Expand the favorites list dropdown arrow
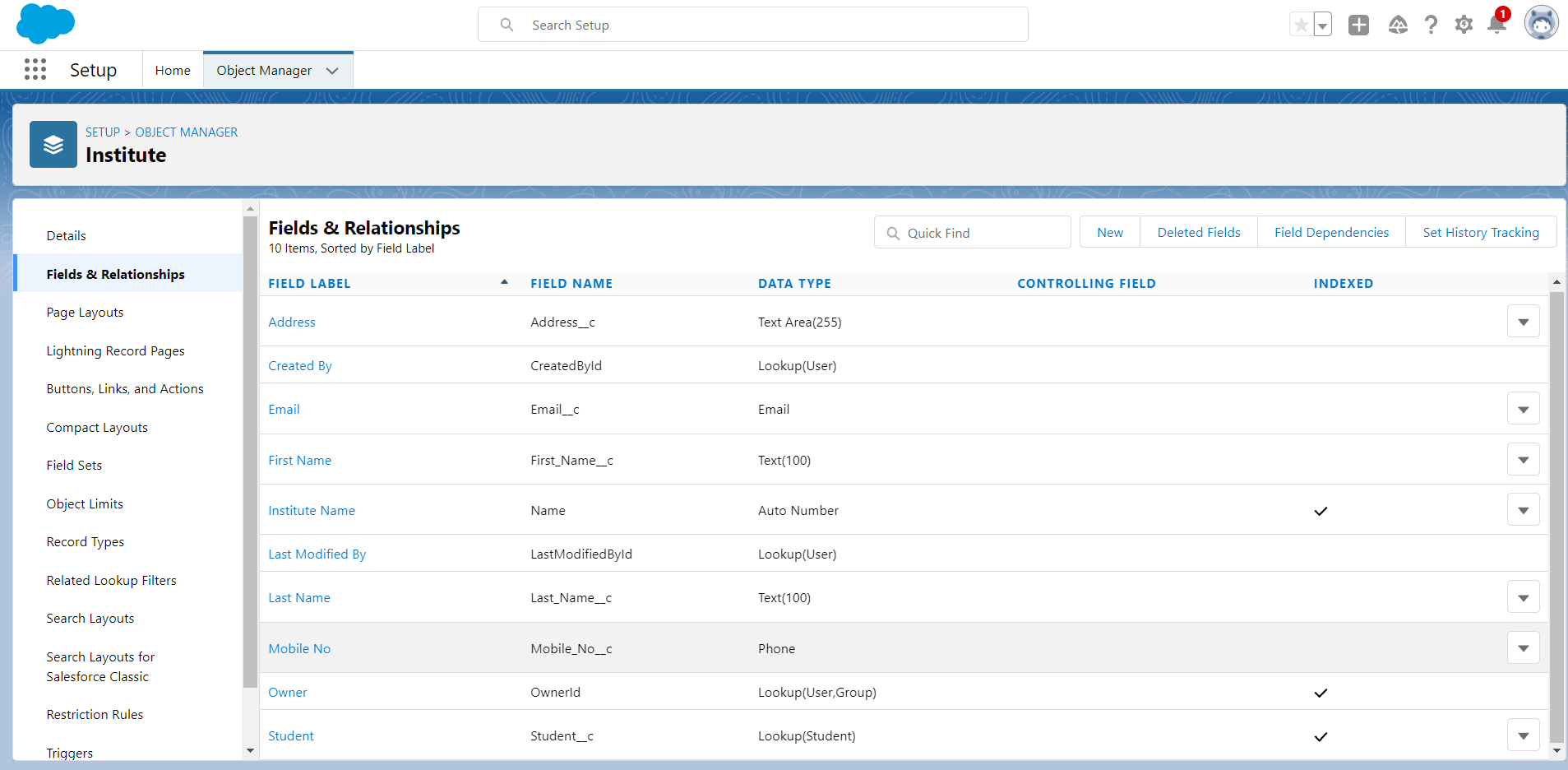The image size is (1568, 770). (1322, 26)
